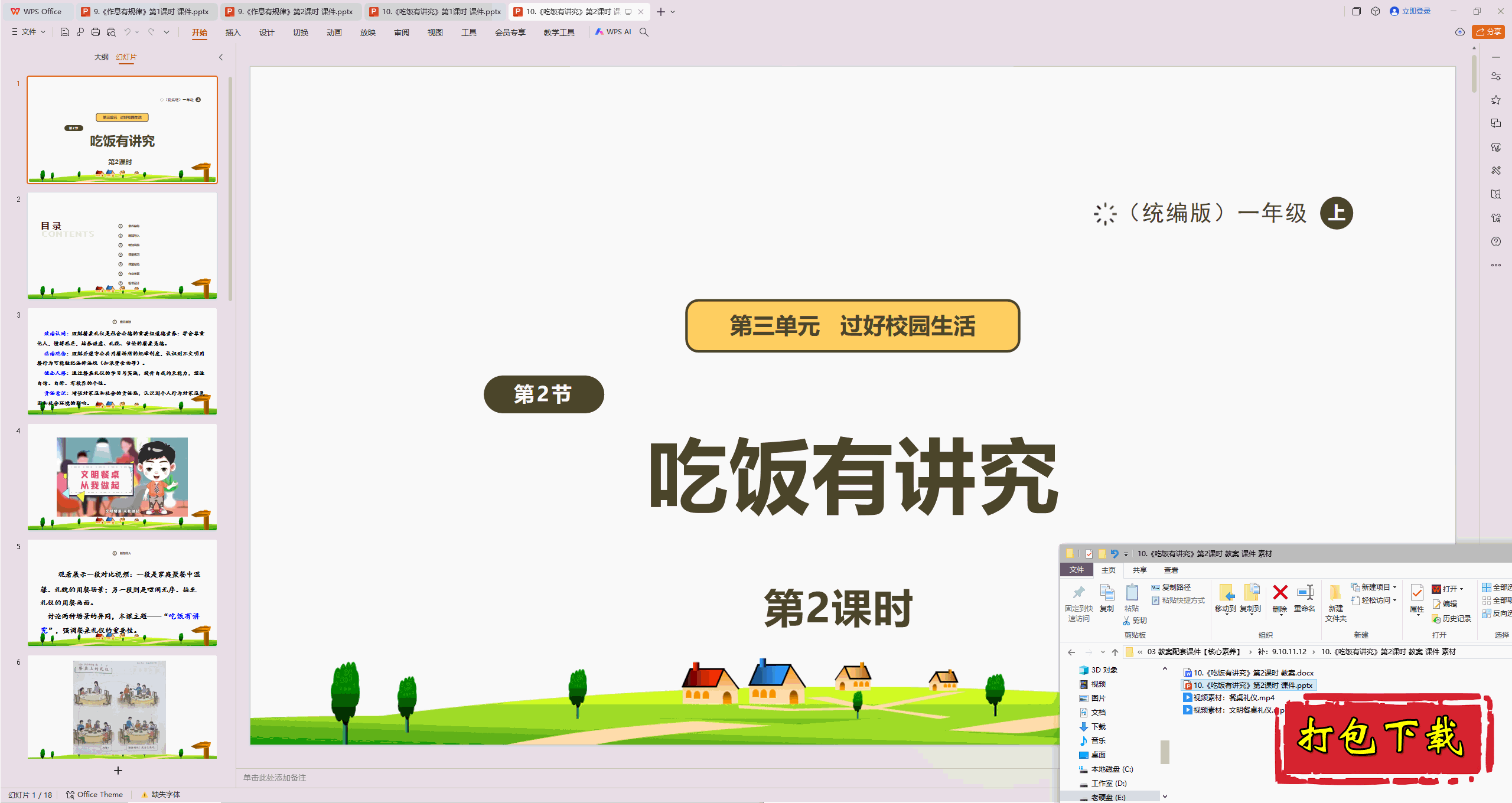Click 历史记录 in Explorer ribbon

click(1452, 618)
